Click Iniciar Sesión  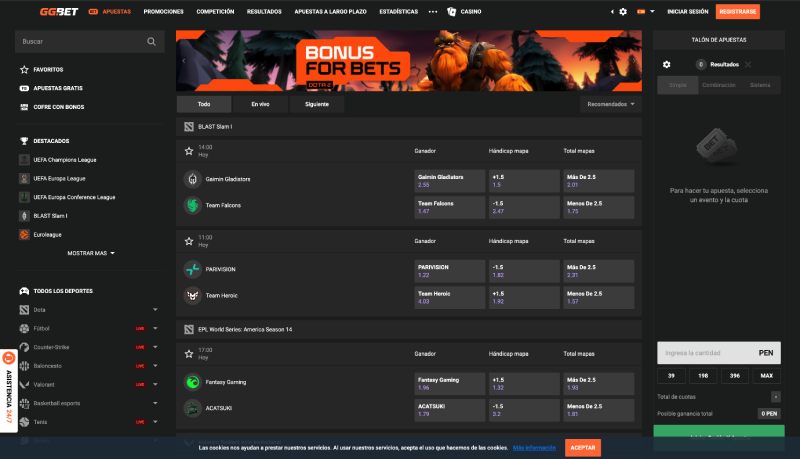click(688, 11)
